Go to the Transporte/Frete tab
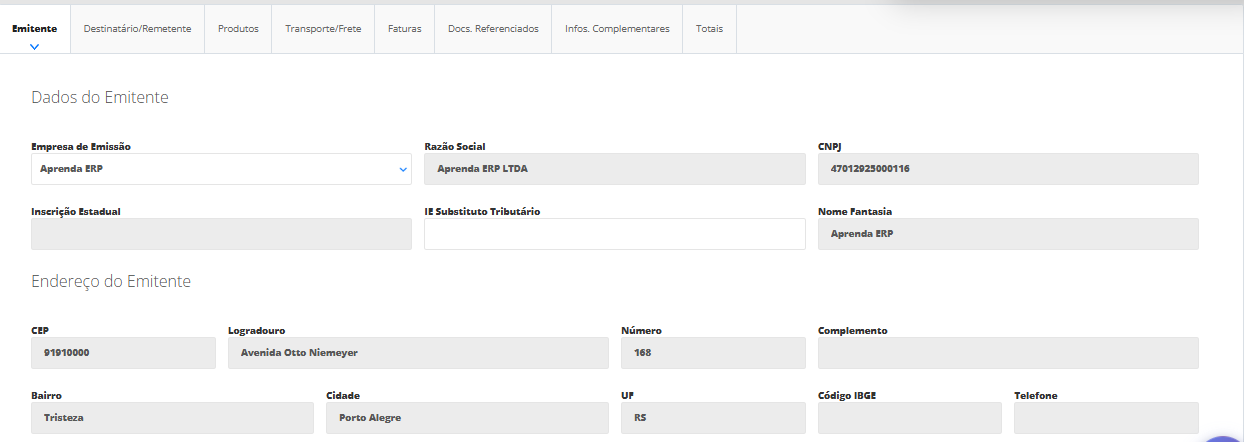This screenshot has width=1244, height=442. point(323,29)
